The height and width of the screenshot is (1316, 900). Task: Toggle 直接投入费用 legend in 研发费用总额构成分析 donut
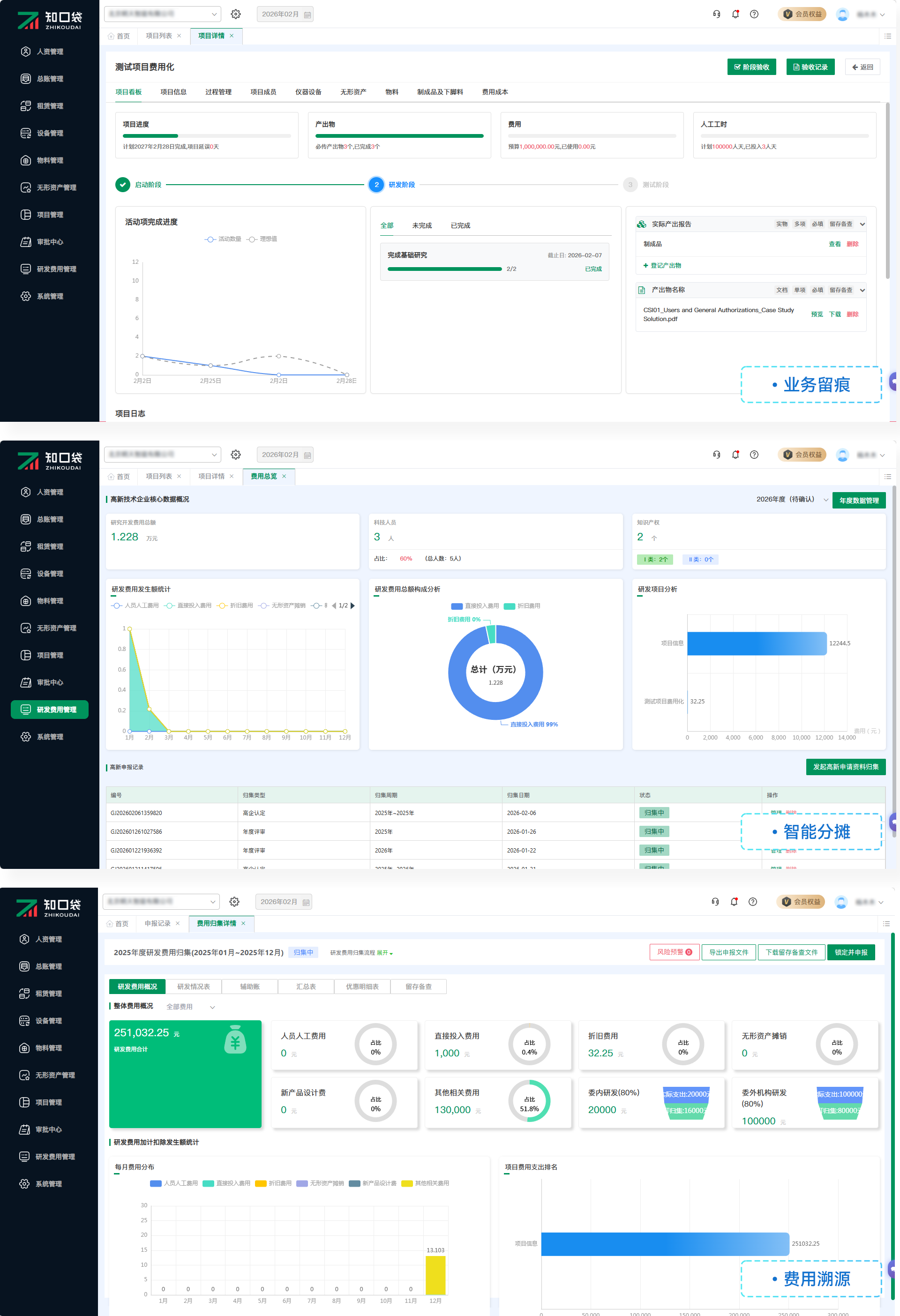tap(475, 606)
